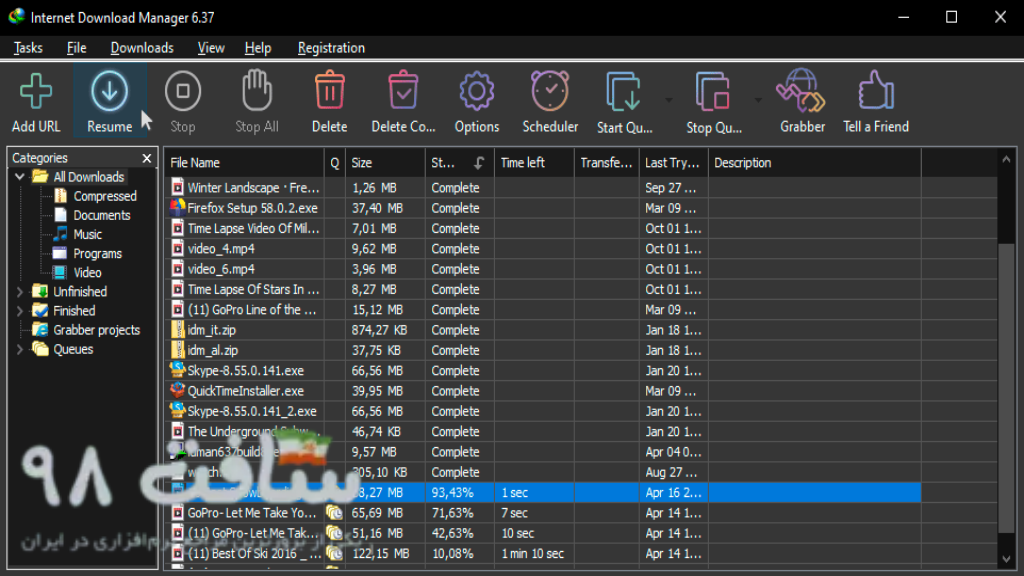Click the Stop Queue icon

[x=712, y=91]
